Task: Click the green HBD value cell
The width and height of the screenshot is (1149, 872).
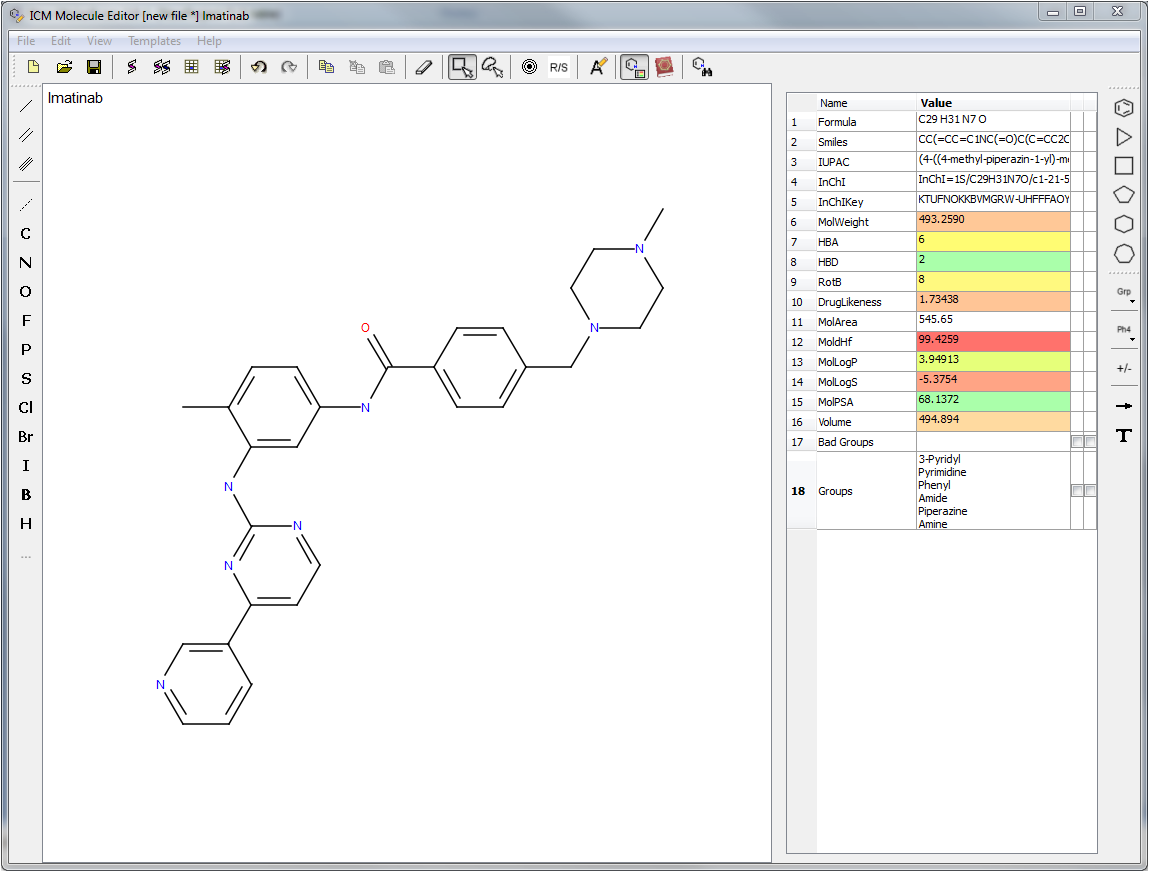Action: point(993,261)
